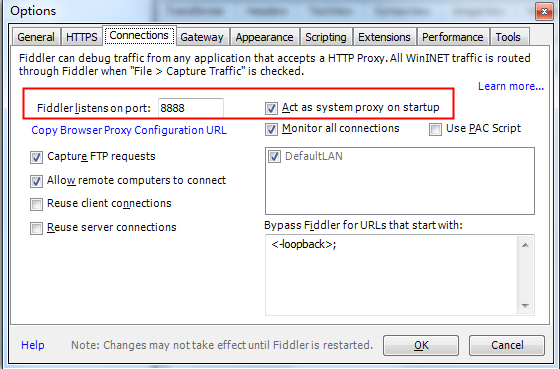Image resolution: width=560 pixels, height=369 pixels.
Task: Go to the Scripting tab
Action: pyautogui.click(x=326, y=37)
